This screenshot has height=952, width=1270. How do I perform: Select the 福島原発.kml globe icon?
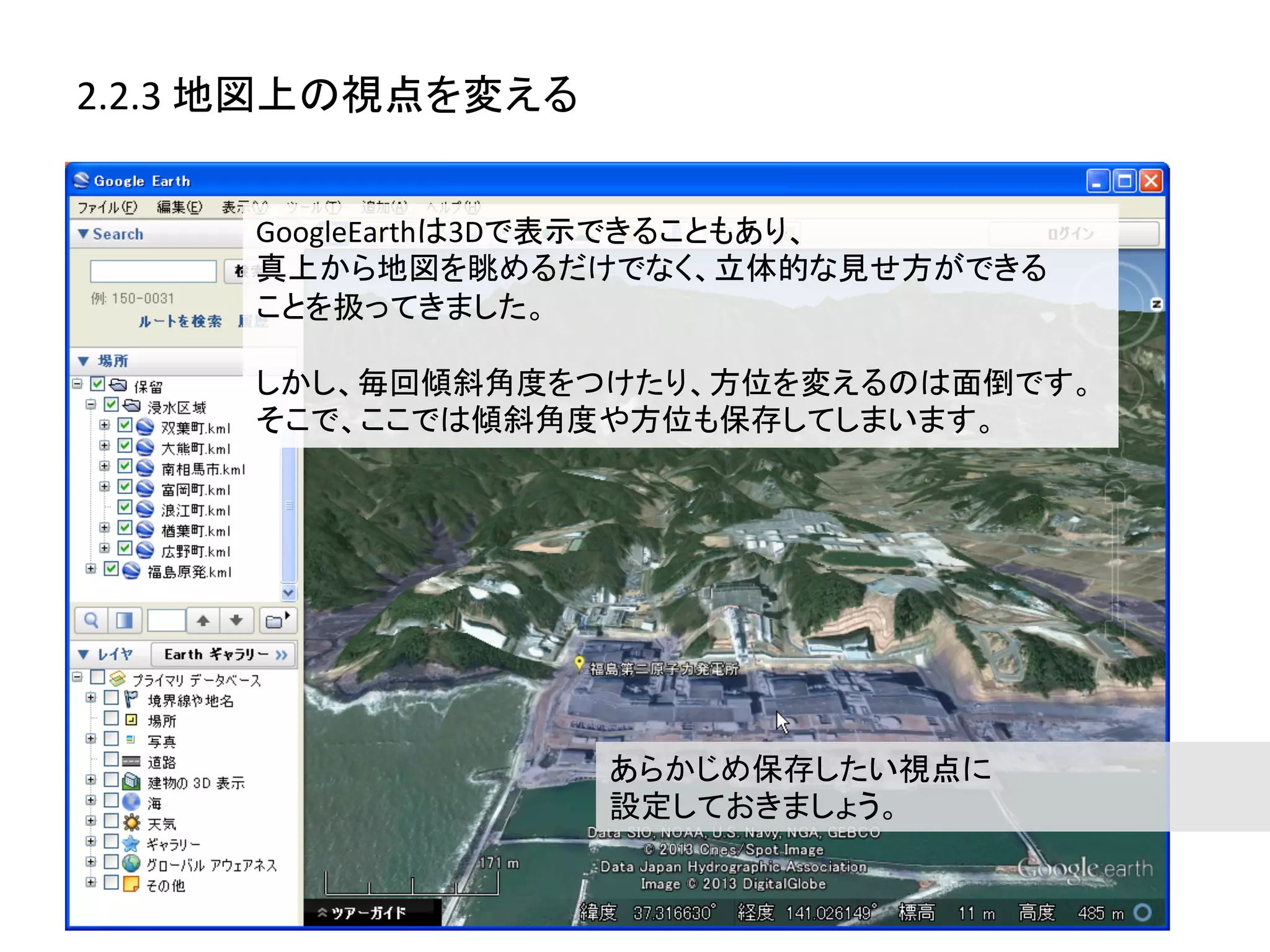click(131, 571)
